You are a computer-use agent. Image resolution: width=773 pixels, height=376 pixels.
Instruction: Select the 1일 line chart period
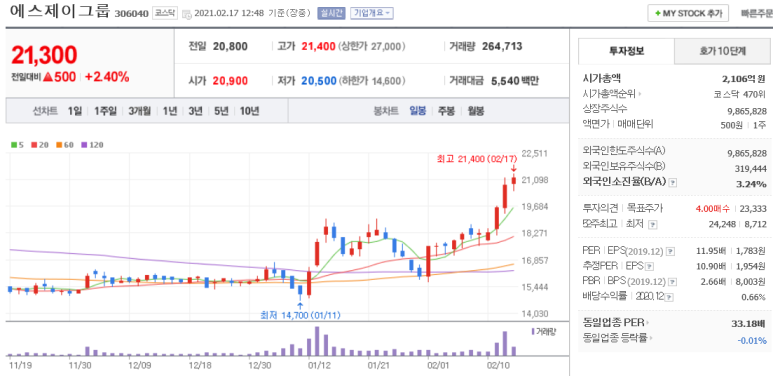coord(74,111)
